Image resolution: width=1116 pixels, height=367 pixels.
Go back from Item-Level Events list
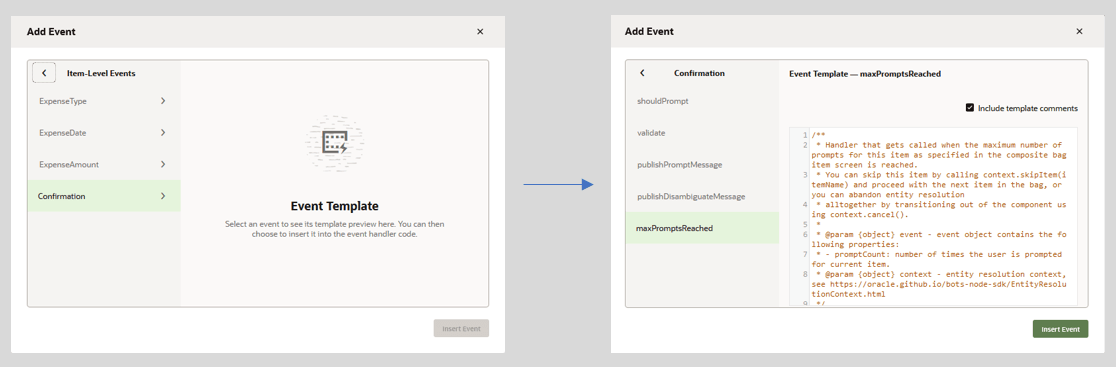coord(43,73)
